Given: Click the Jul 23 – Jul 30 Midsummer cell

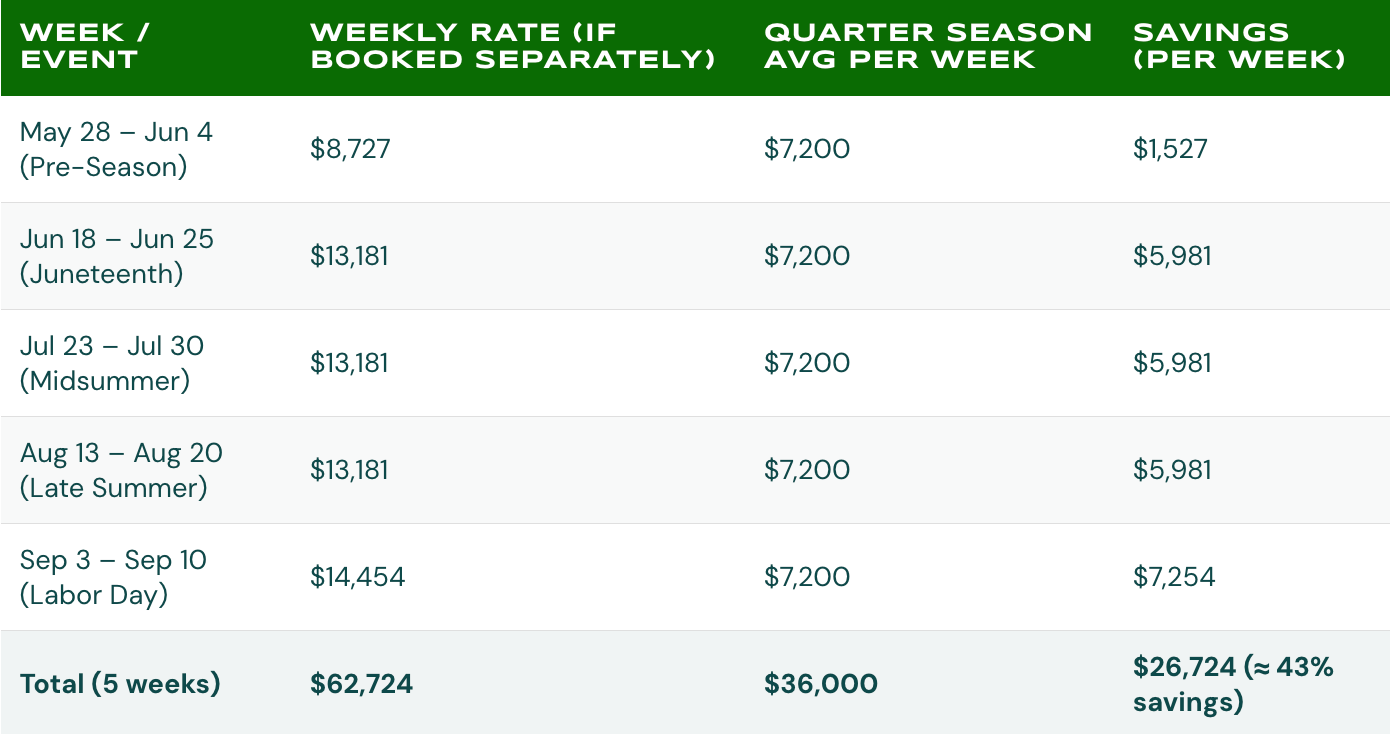Looking at the screenshot, I should pyautogui.click(x=112, y=363).
